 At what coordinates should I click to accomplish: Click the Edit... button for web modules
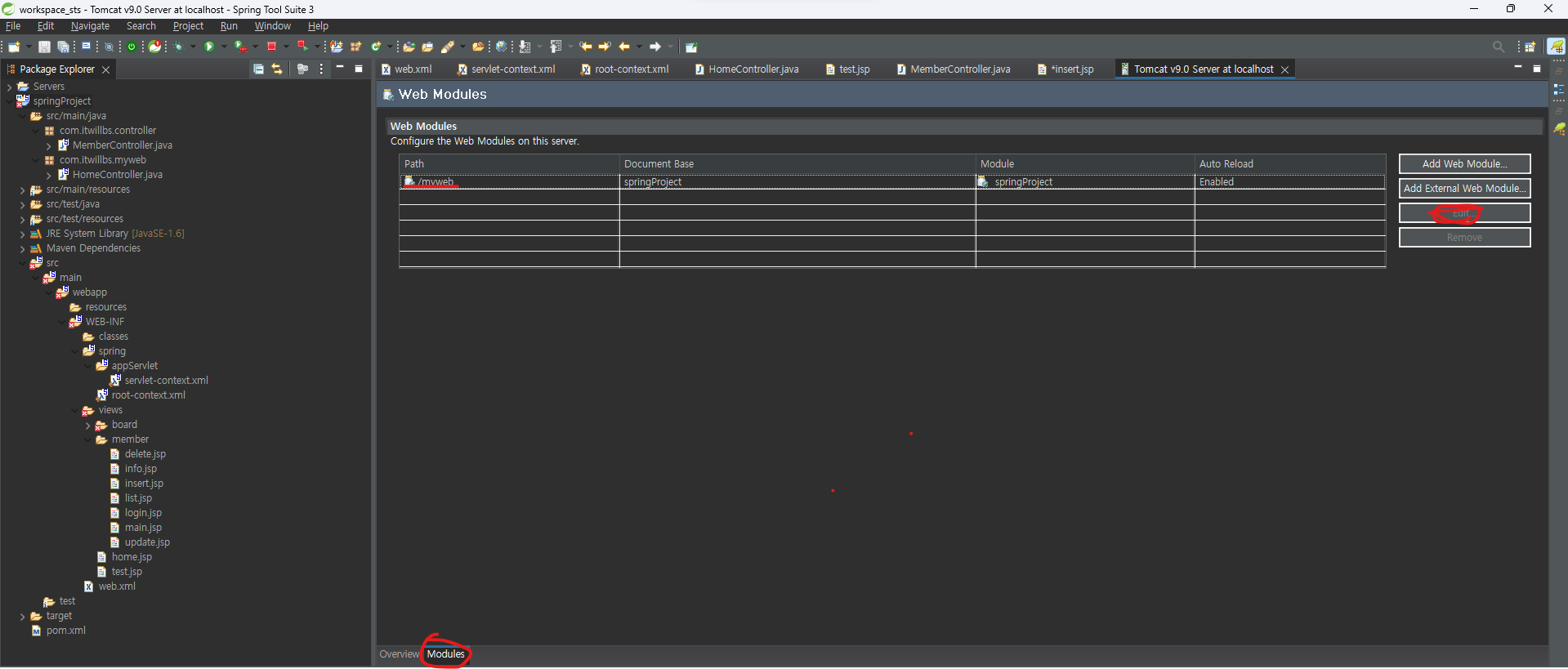point(1464,213)
